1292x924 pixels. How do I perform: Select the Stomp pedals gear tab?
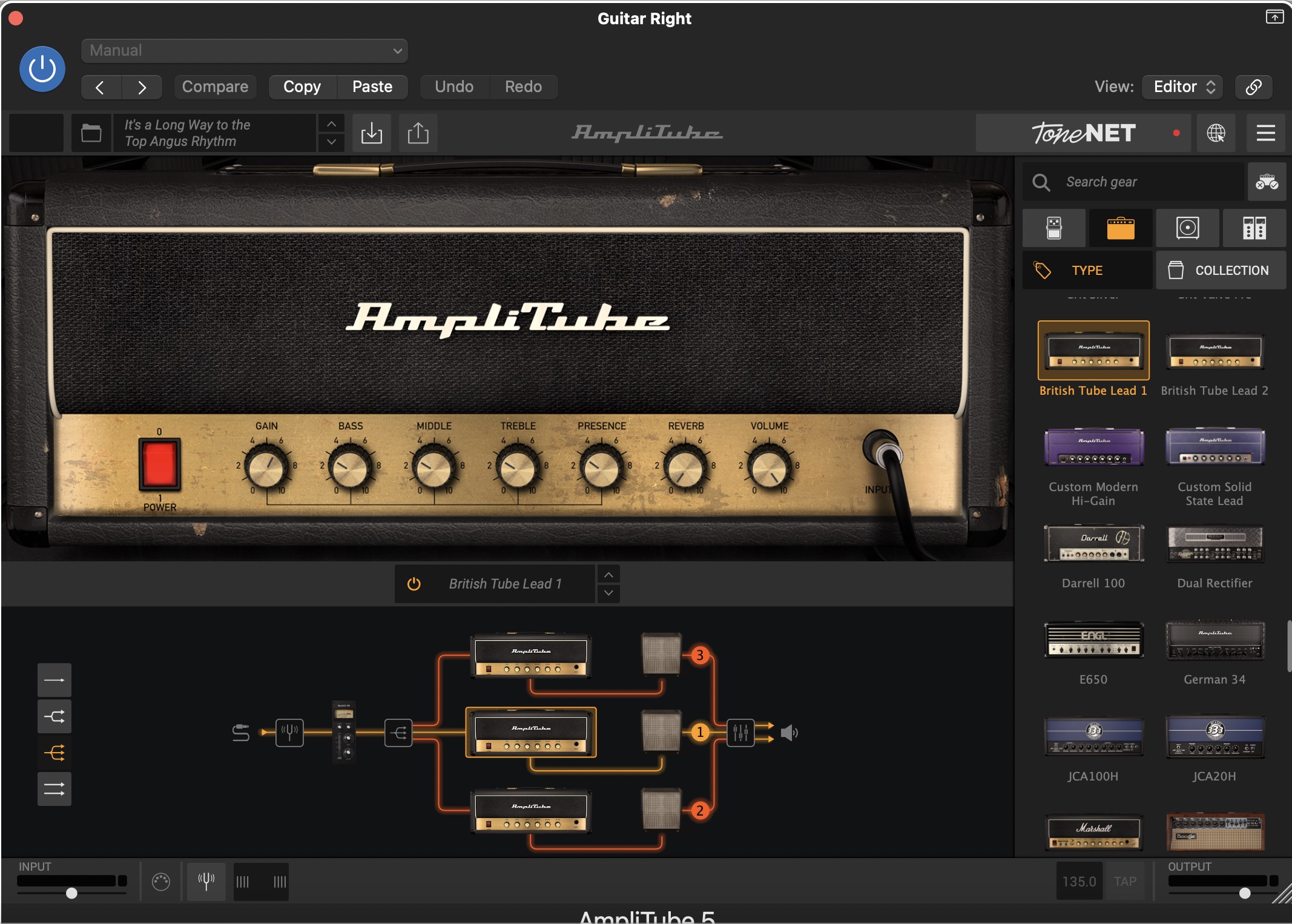[x=1054, y=228]
